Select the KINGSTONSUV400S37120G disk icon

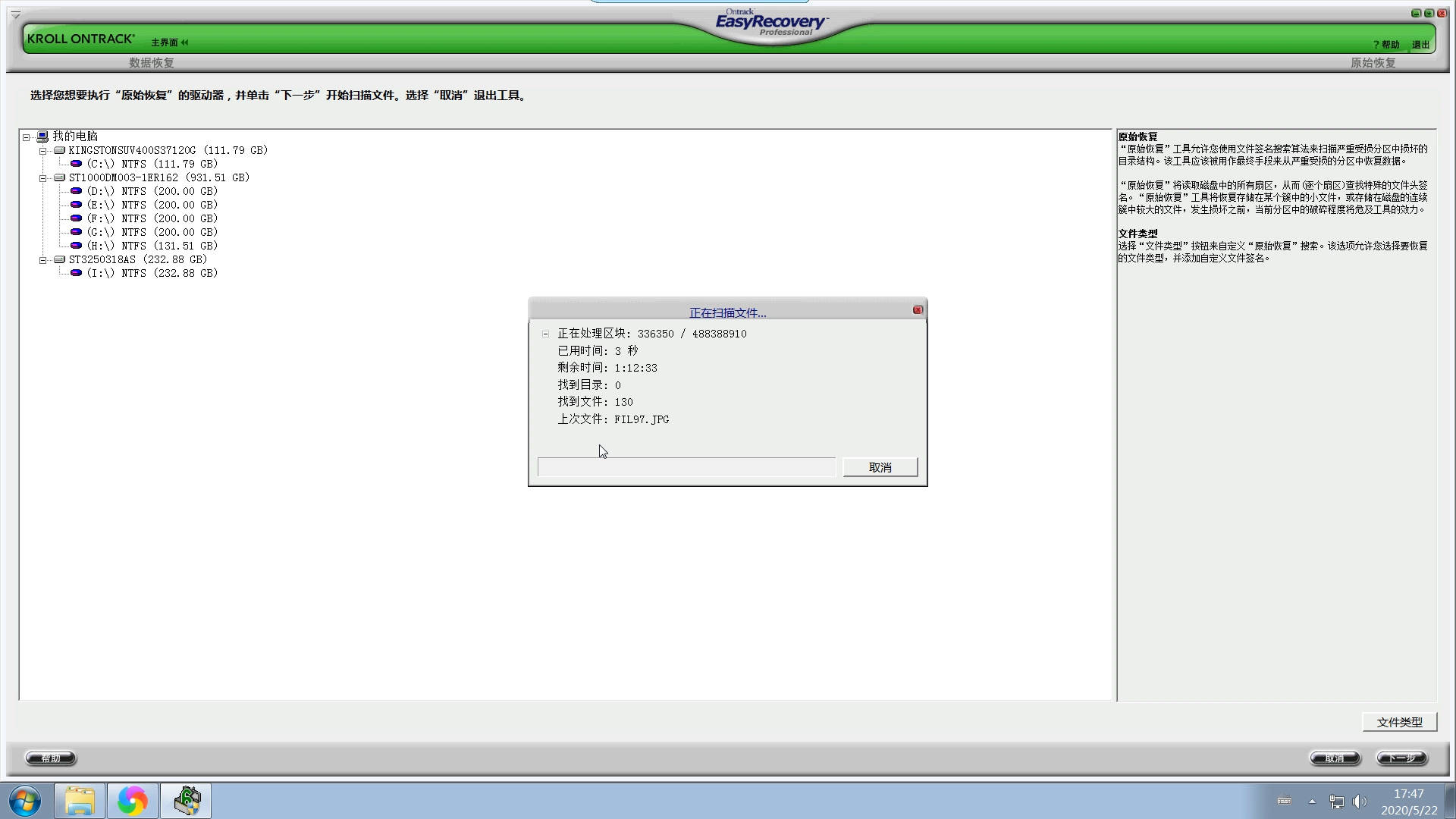(59, 150)
